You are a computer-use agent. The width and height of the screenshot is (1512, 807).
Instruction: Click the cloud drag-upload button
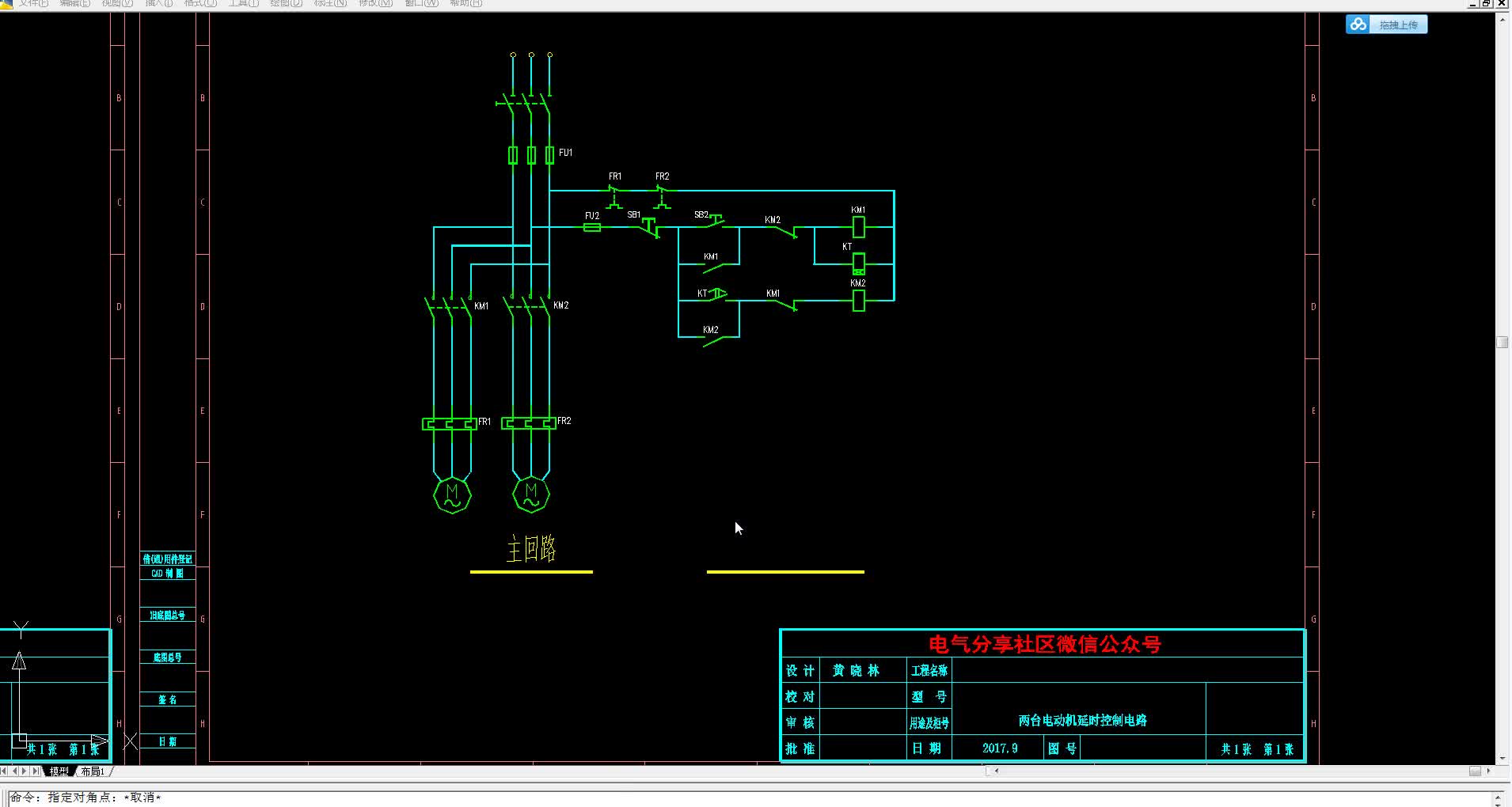click(x=1386, y=25)
